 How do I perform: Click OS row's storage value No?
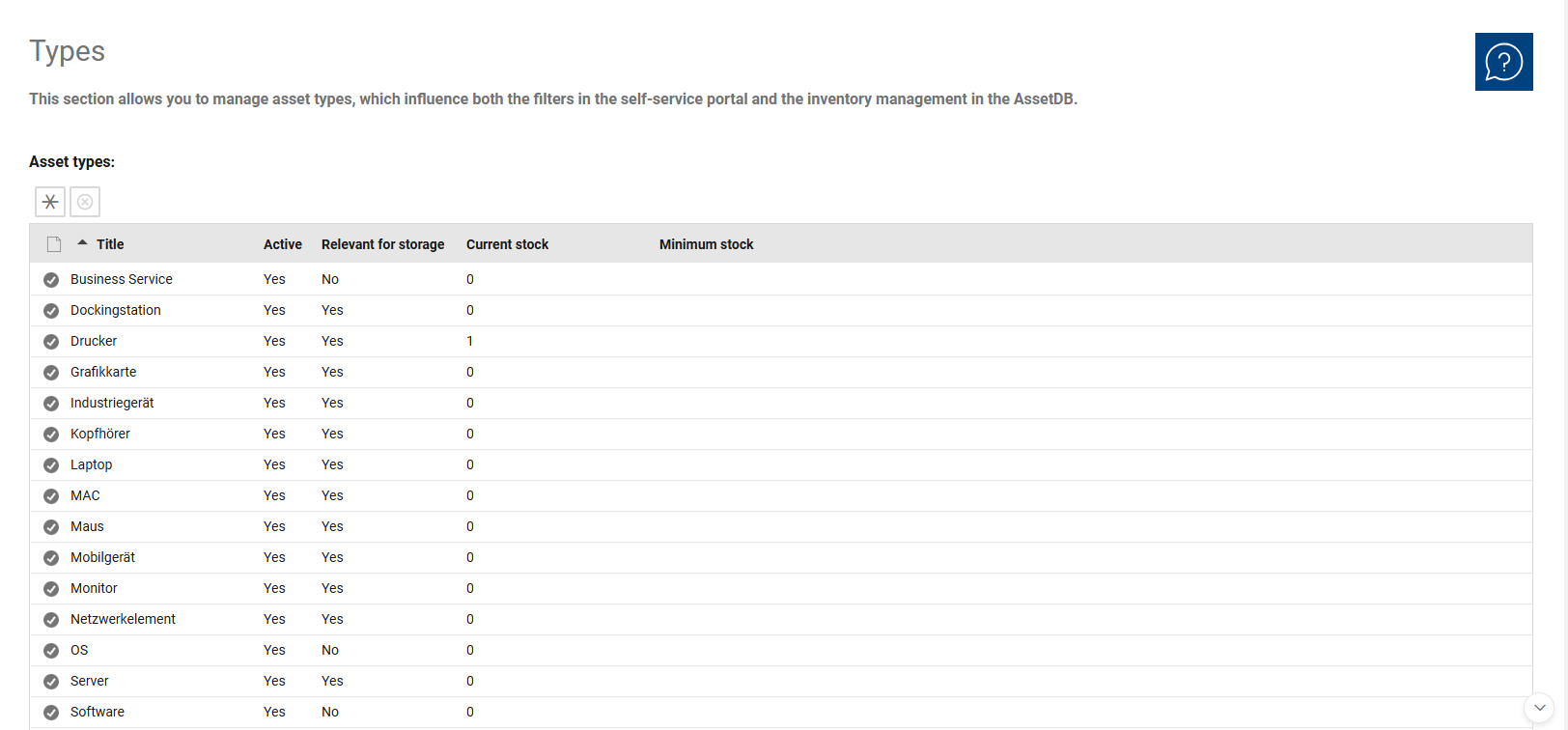[330, 650]
